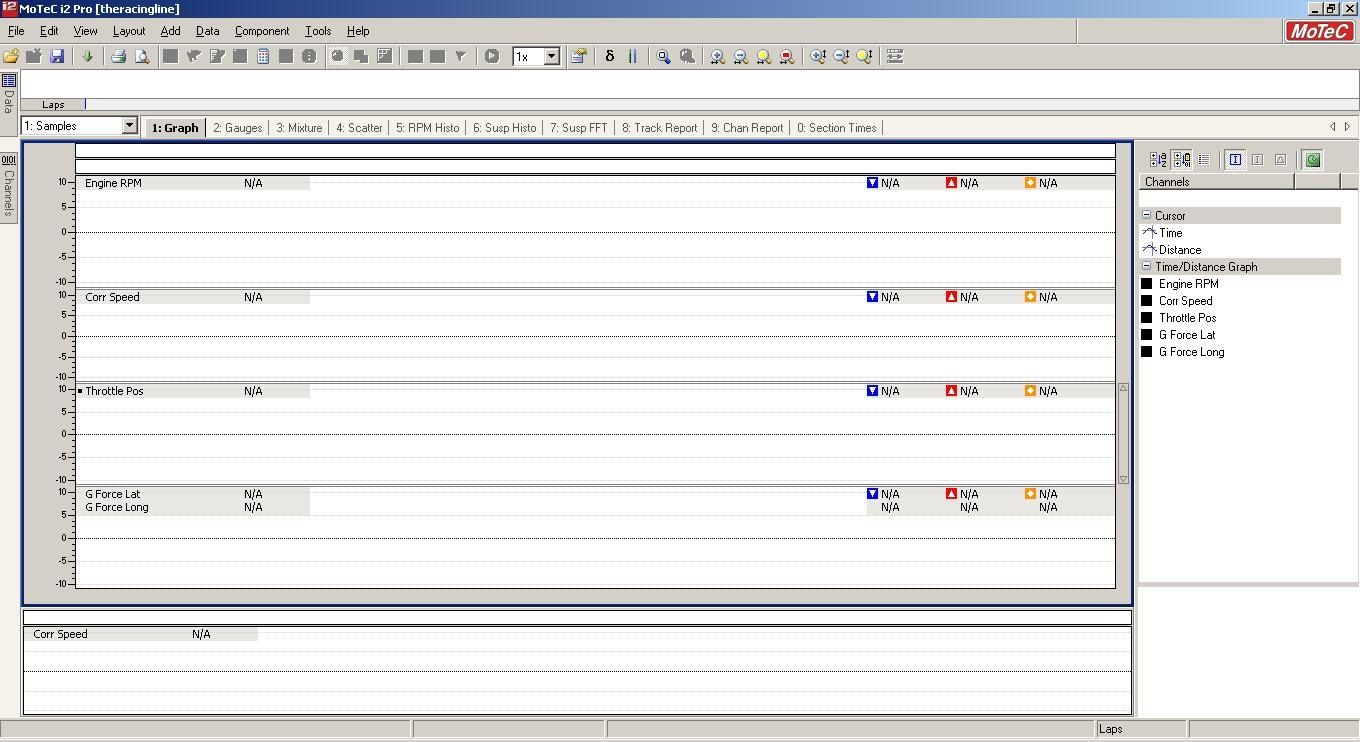The height and width of the screenshot is (742, 1360).
Task: Click G Force Long label in graph legend
Action: pyautogui.click(x=116, y=507)
